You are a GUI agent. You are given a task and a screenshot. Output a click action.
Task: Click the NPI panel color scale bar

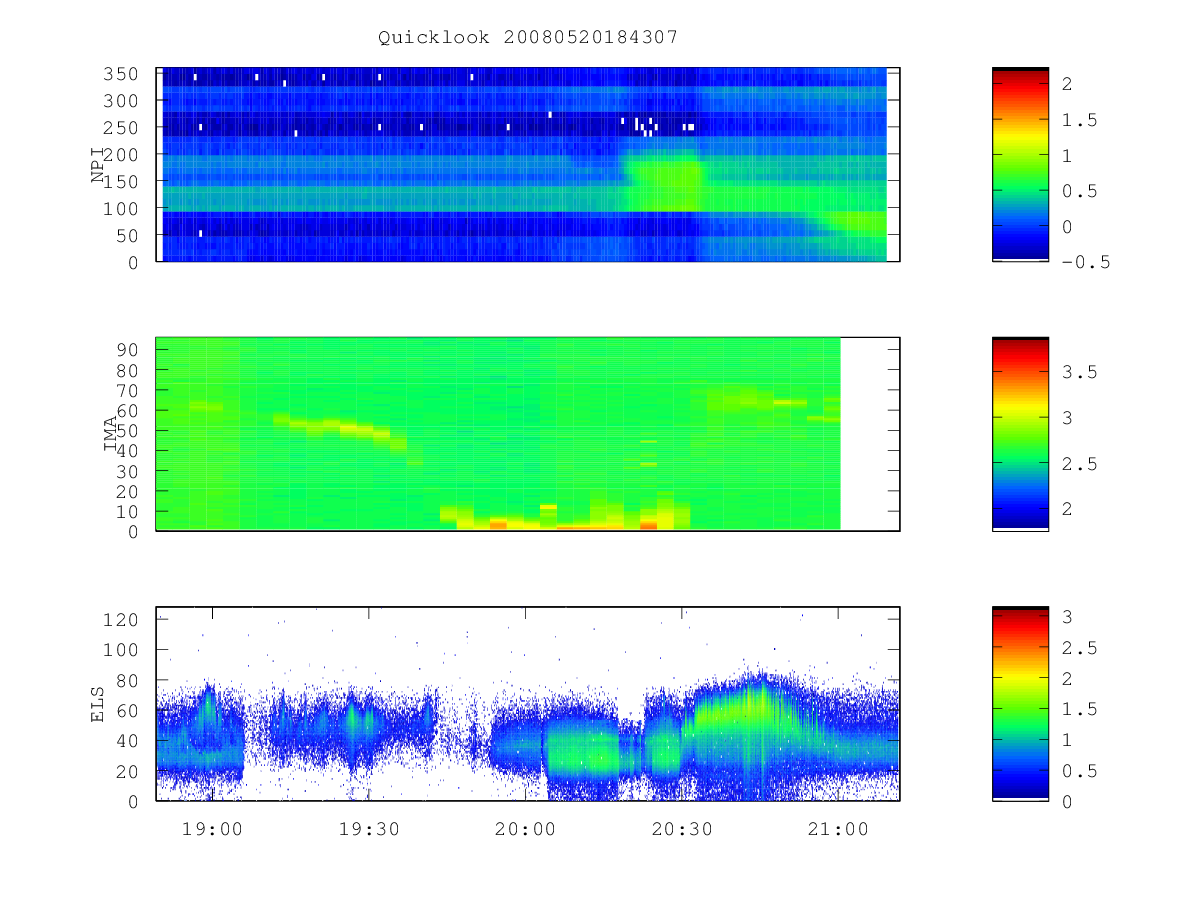(1020, 165)
